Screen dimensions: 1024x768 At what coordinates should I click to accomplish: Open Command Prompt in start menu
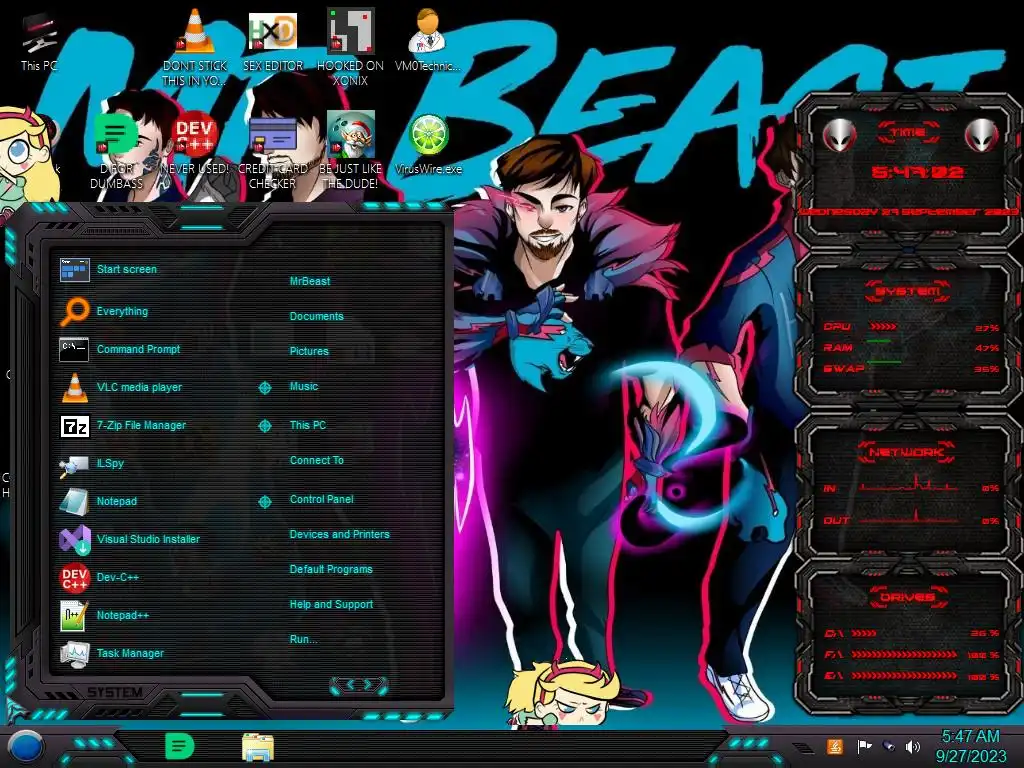pos(120,349)
